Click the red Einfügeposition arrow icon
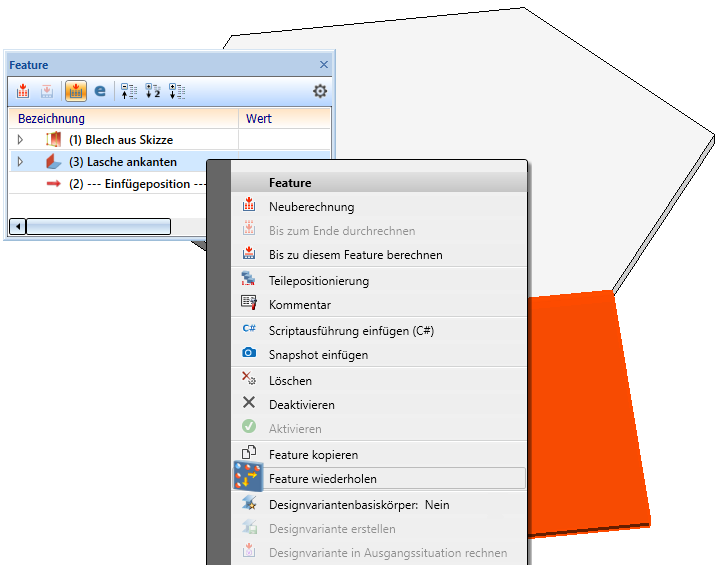This screenshot has width=719, height=565. point(53,183)
